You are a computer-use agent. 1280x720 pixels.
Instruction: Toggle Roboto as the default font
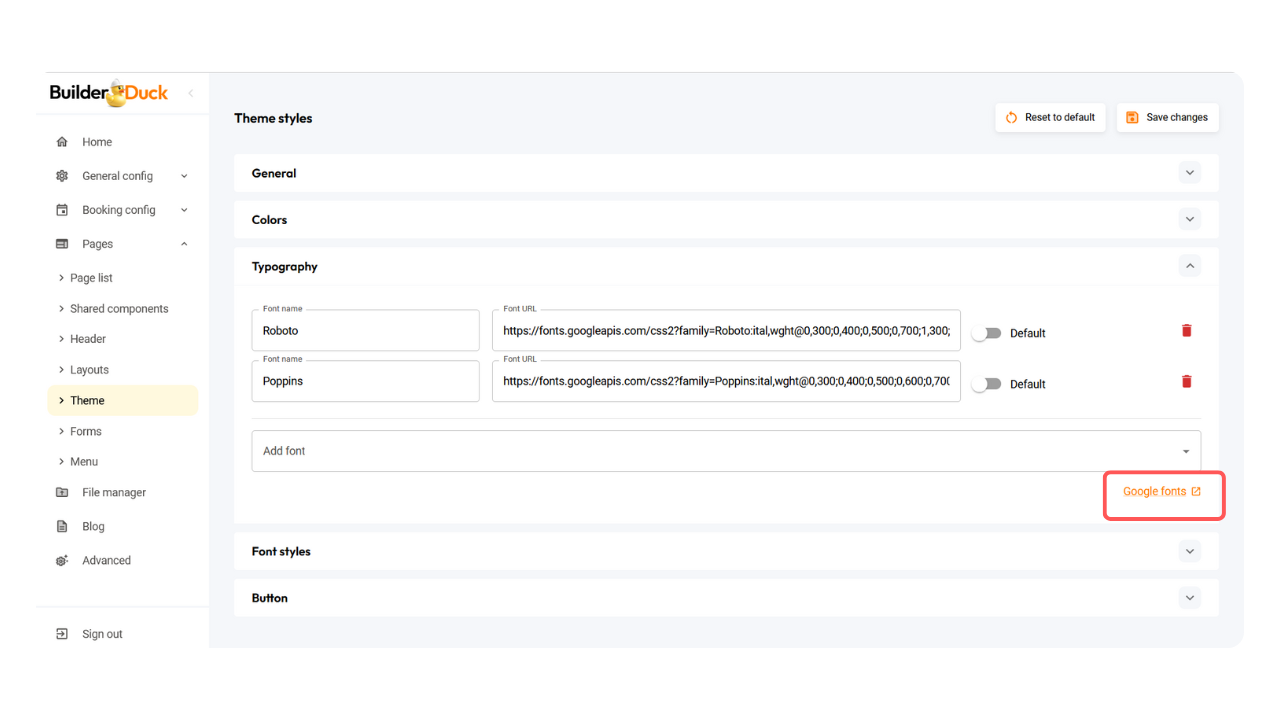pyautogui.click(x=985, y=333)
